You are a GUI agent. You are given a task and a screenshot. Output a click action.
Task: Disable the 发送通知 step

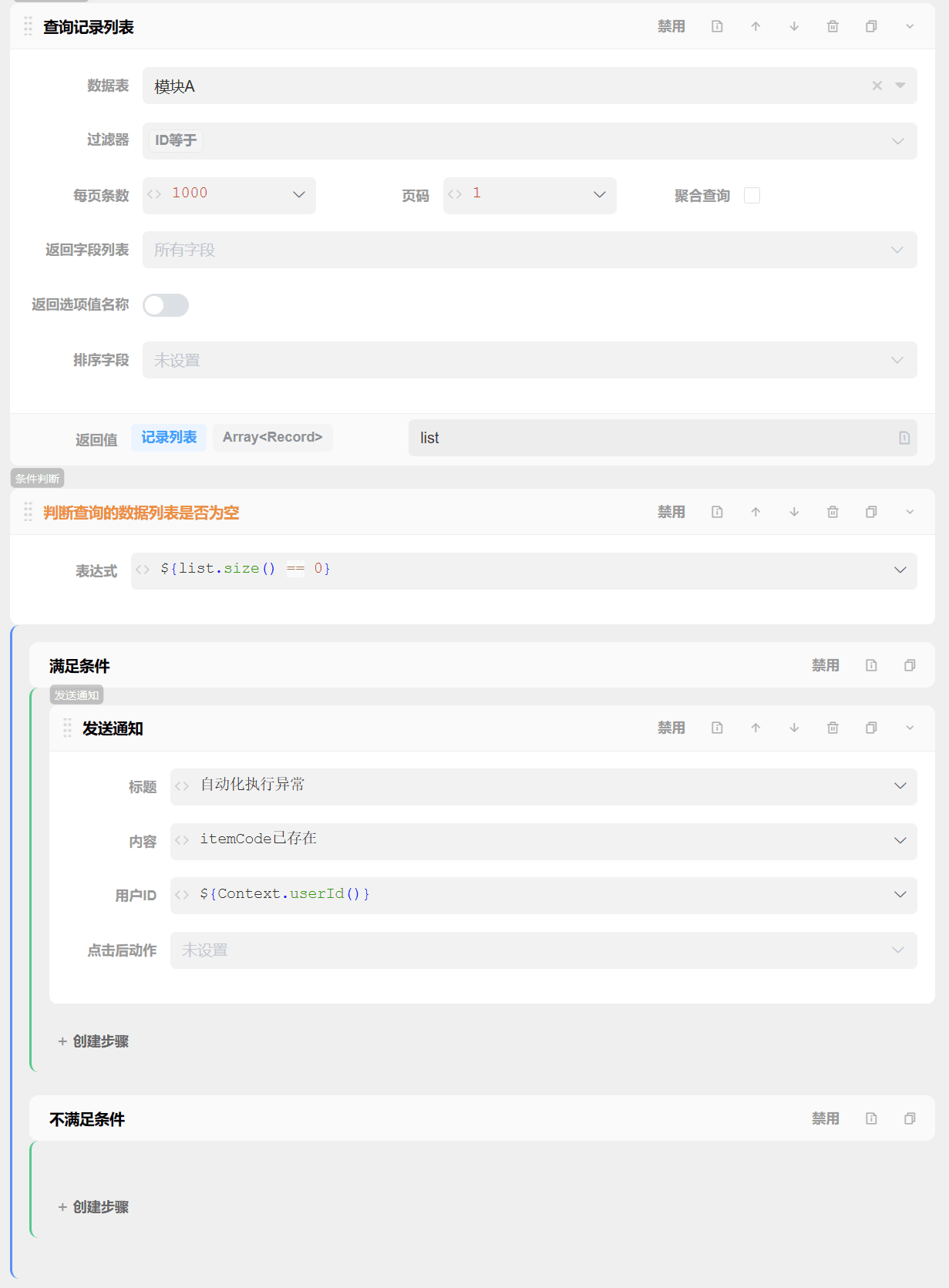(671, 728)
